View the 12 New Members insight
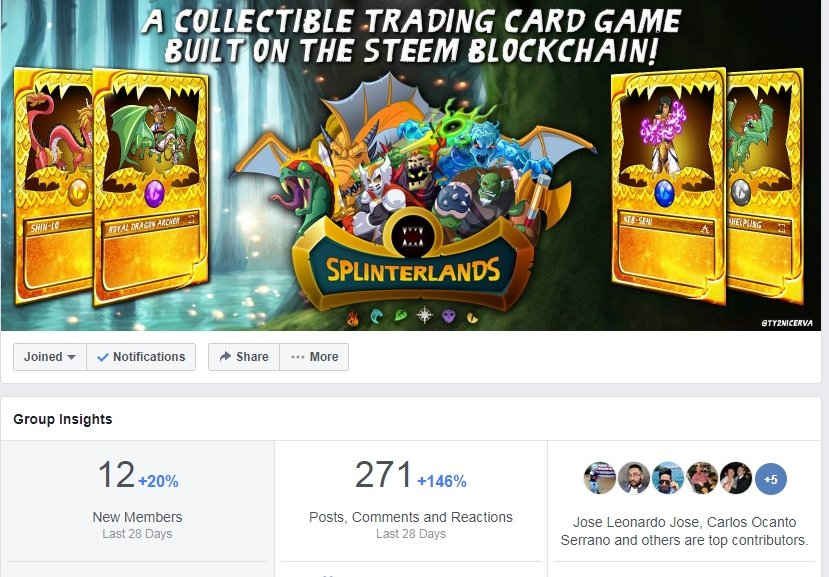The height and width of the screenshot is (577, 829). point(137,499)
